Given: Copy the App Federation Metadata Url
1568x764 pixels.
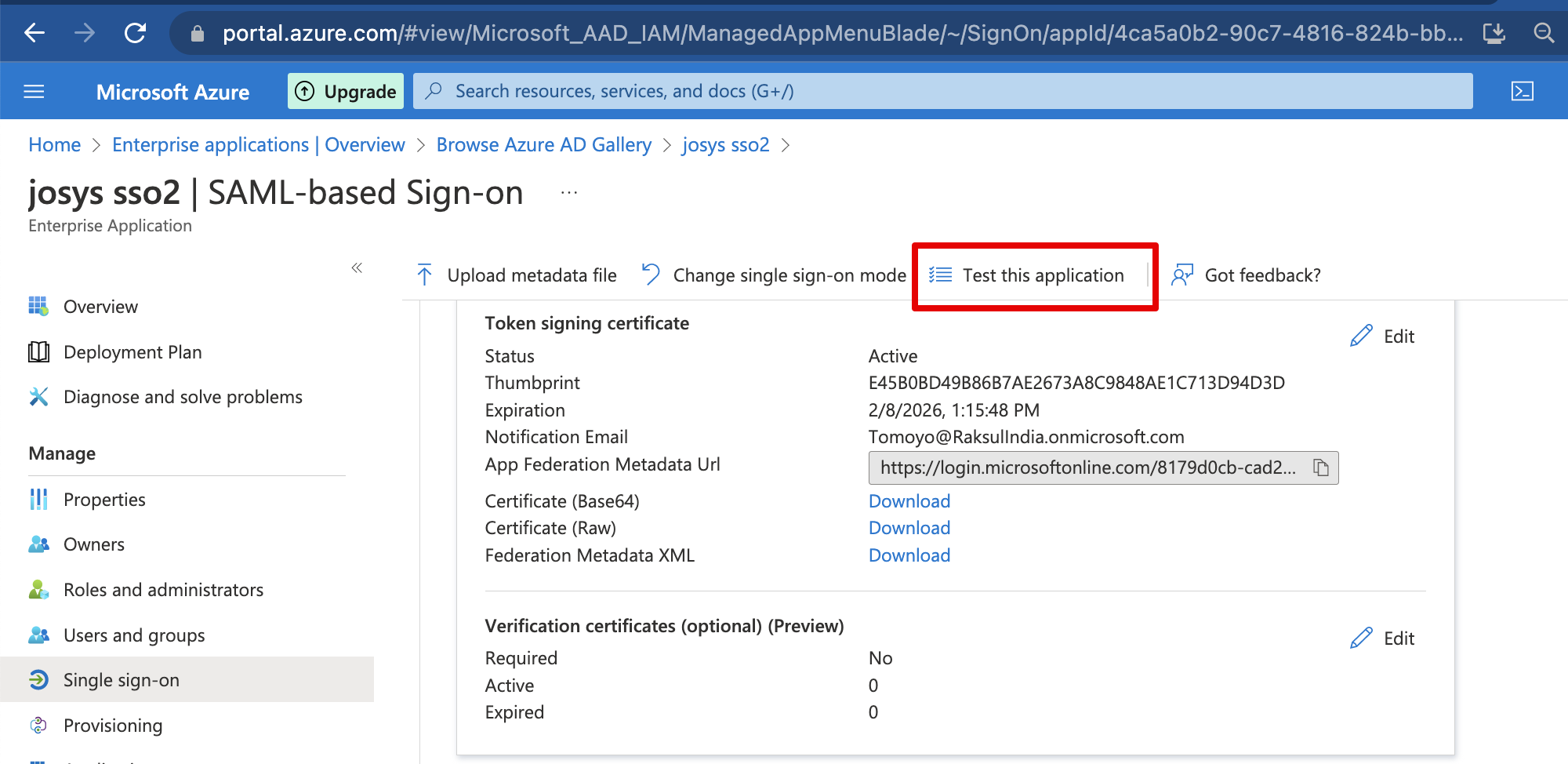Looking at the screenshot, I should point(1321,468).
